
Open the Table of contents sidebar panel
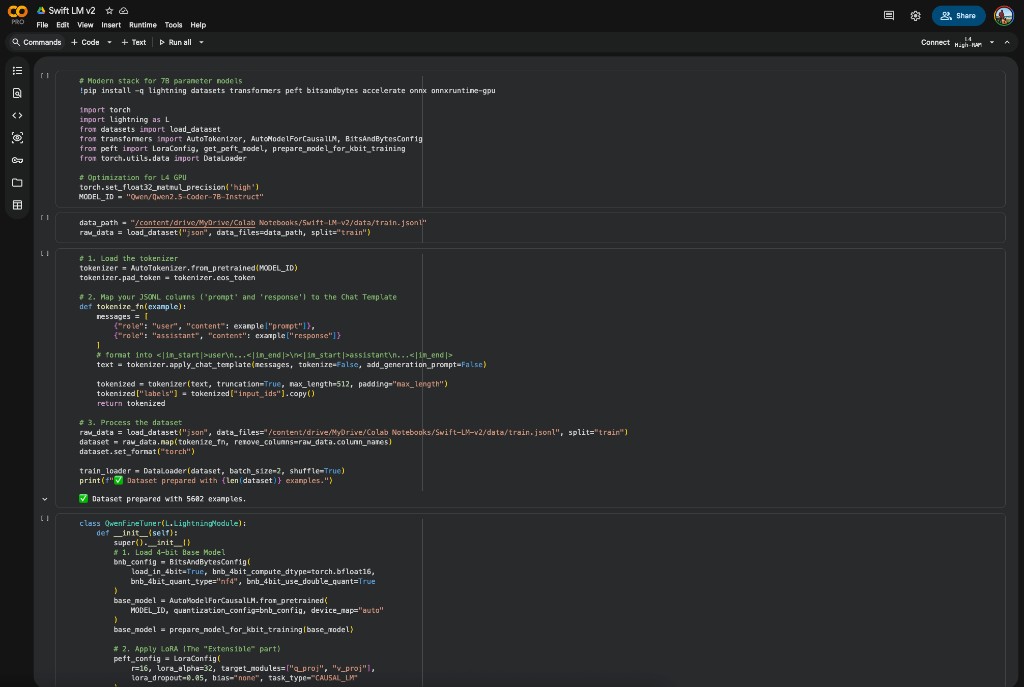(x=17, y=71)
